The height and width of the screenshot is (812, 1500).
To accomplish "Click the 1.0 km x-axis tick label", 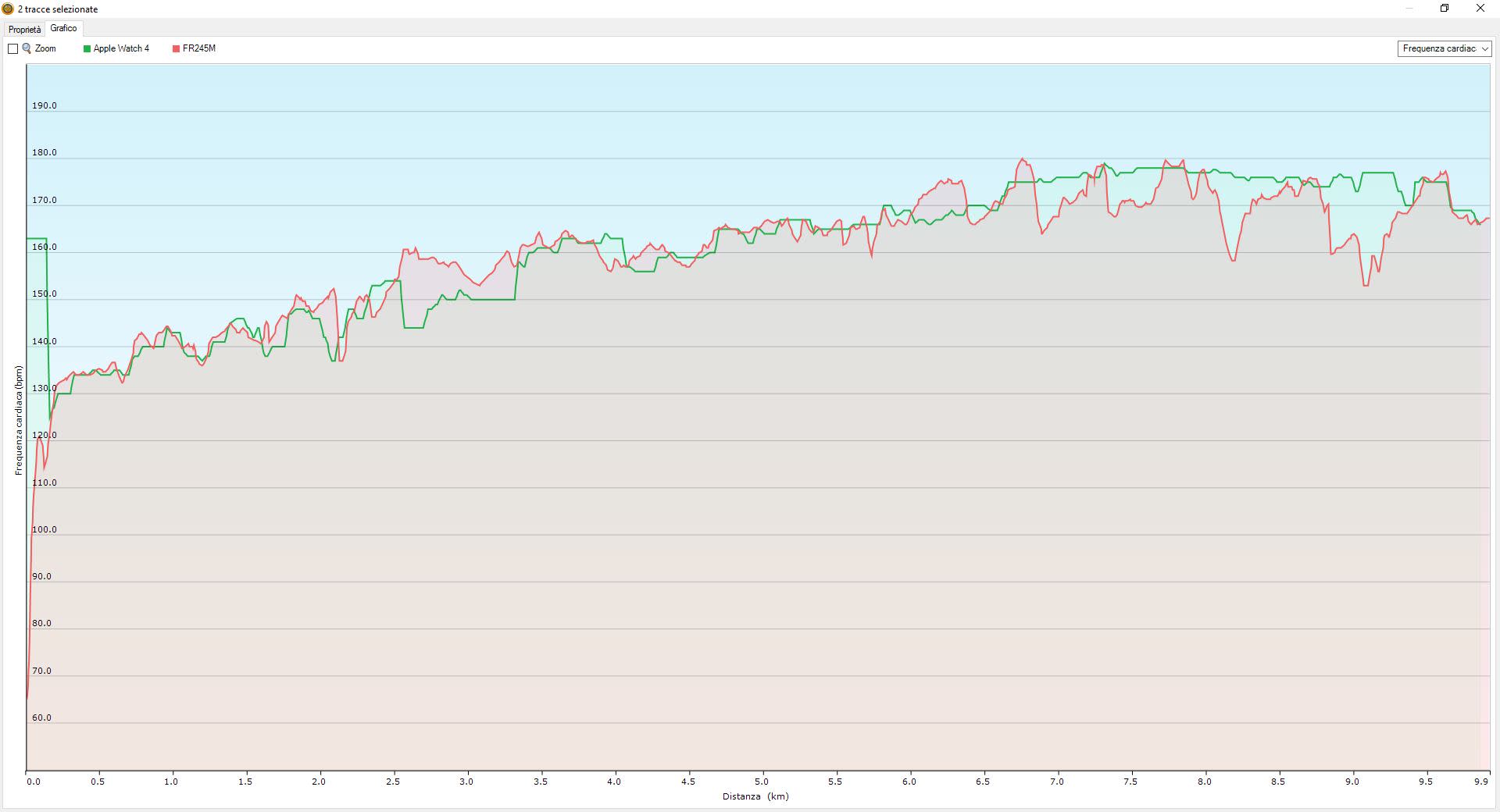I will click(171, 781).
